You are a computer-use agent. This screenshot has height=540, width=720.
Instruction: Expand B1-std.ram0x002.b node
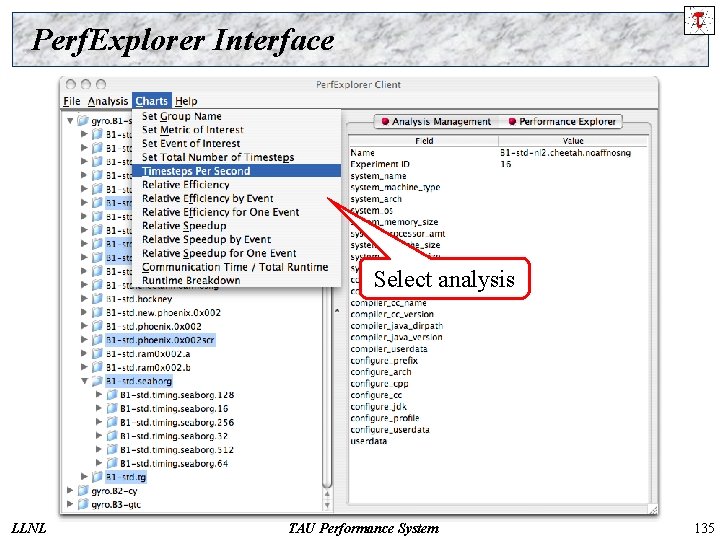pos(84,367)
